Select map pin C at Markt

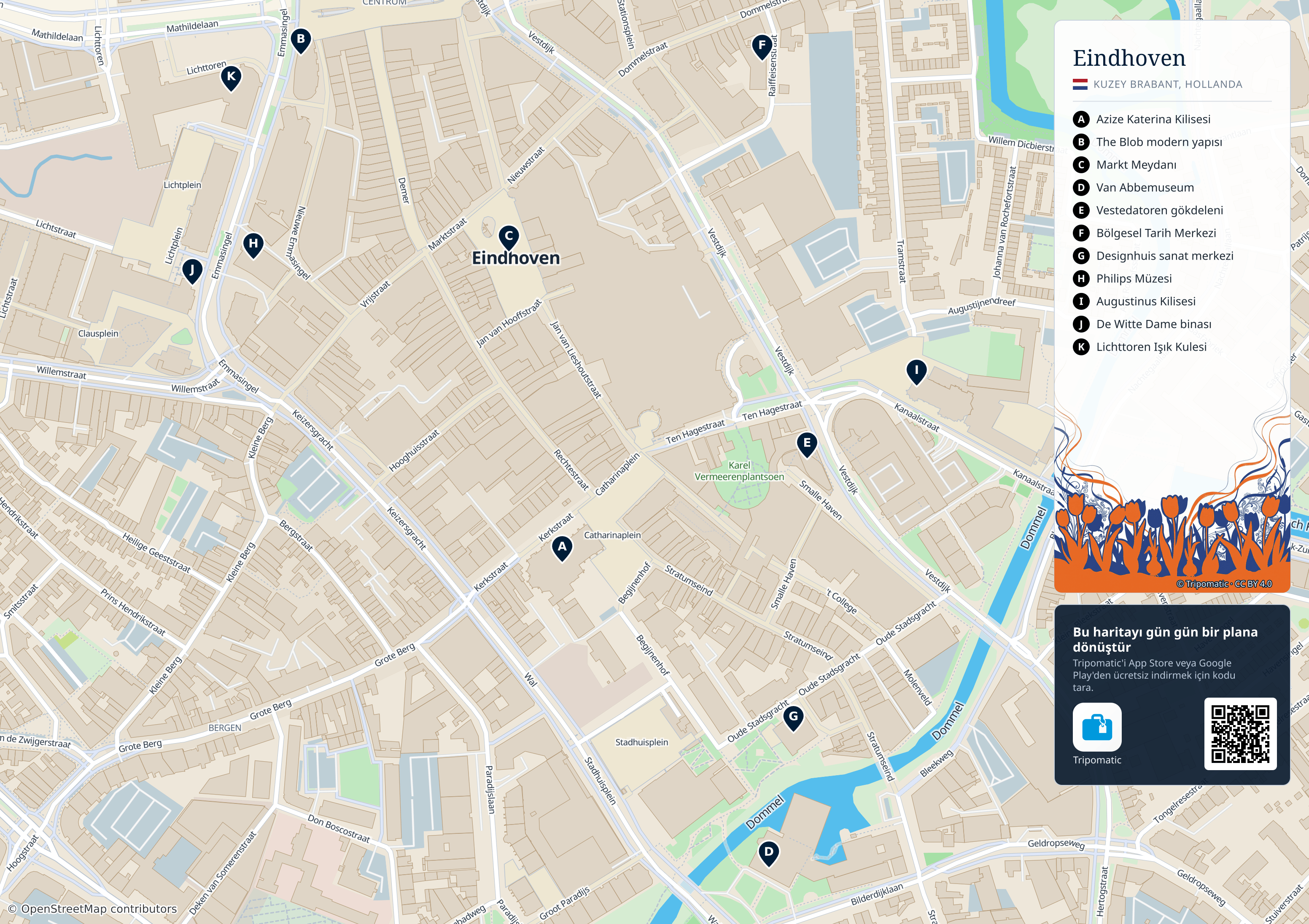click(509, 238)
